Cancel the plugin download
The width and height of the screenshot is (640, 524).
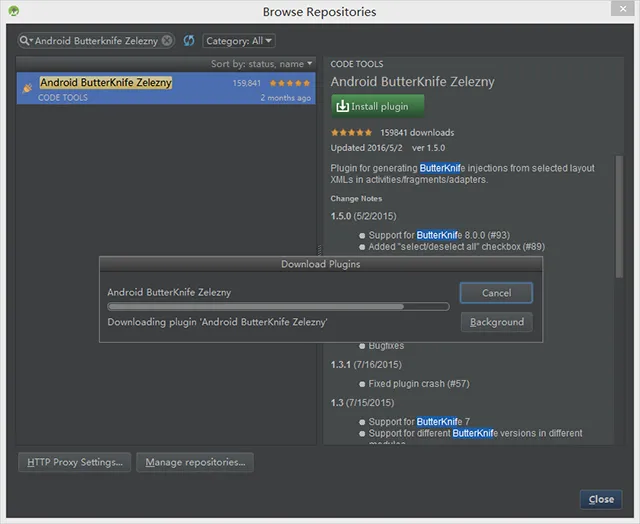click(x=496, y=293)
